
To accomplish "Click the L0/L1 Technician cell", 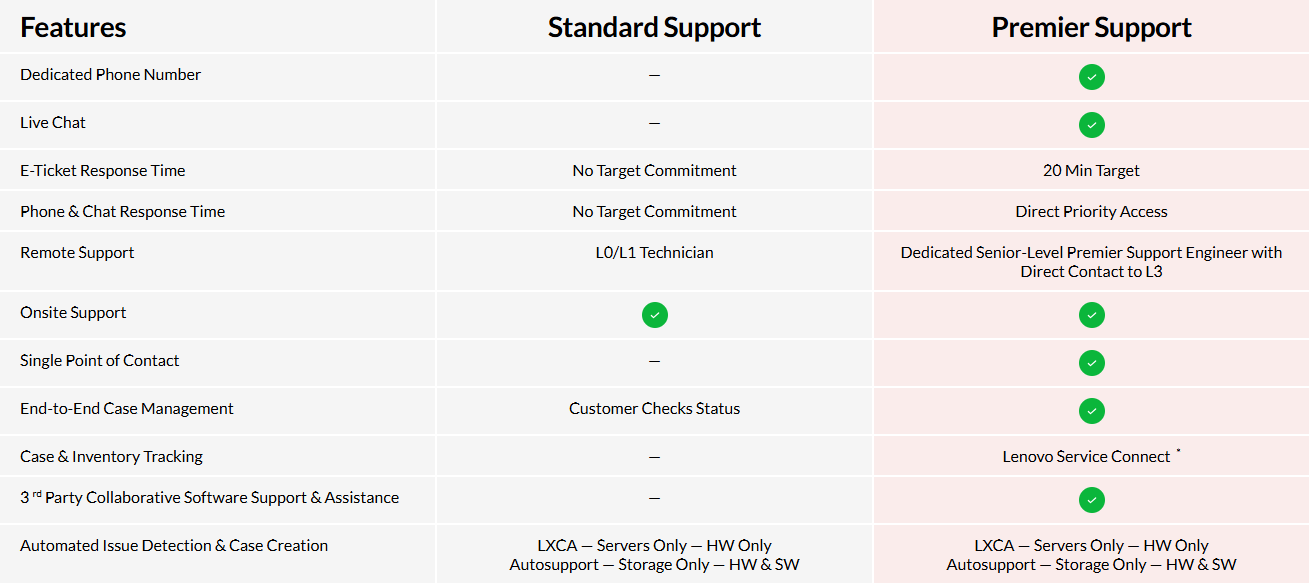I will pos(654,253).
